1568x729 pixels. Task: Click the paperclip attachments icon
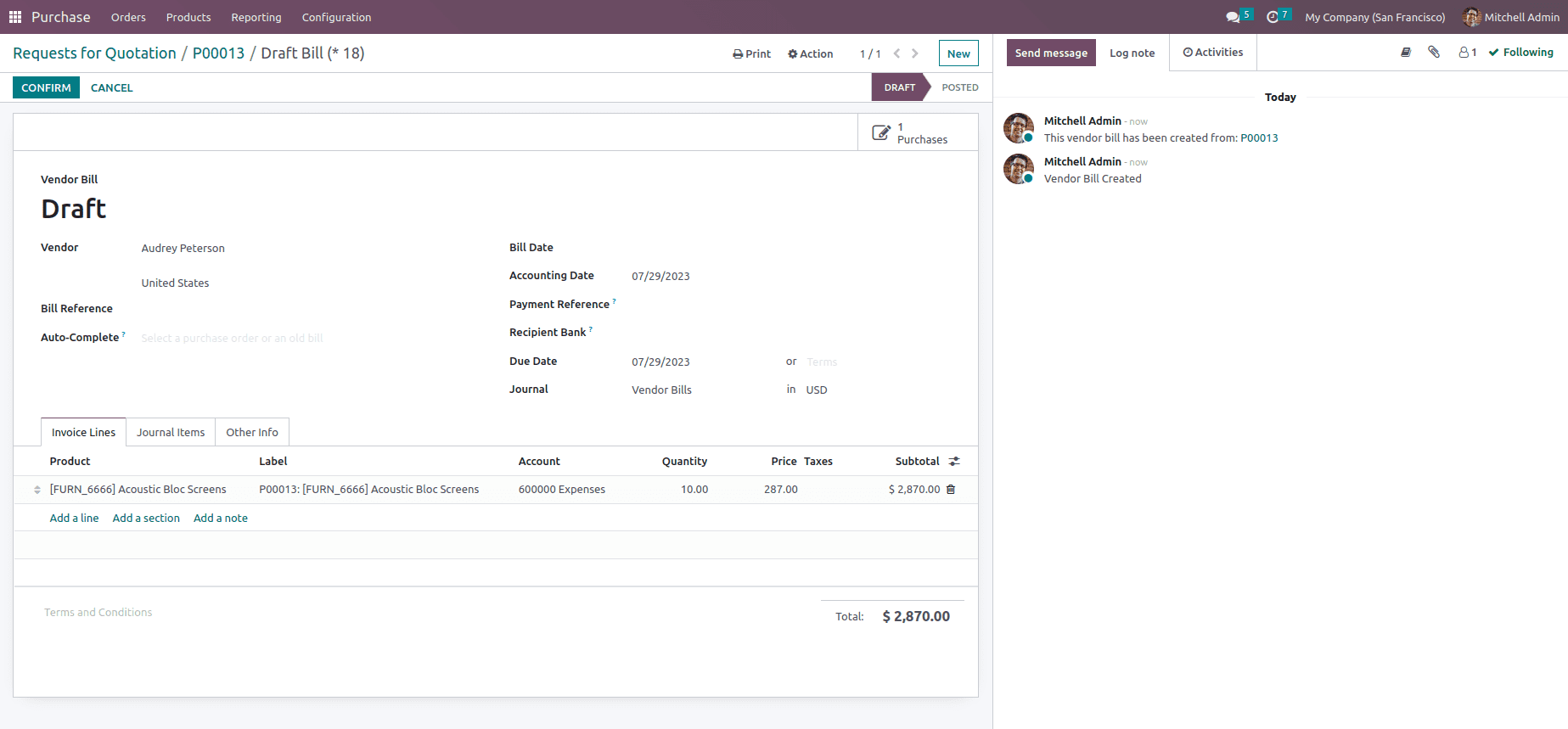(1434, 53)
